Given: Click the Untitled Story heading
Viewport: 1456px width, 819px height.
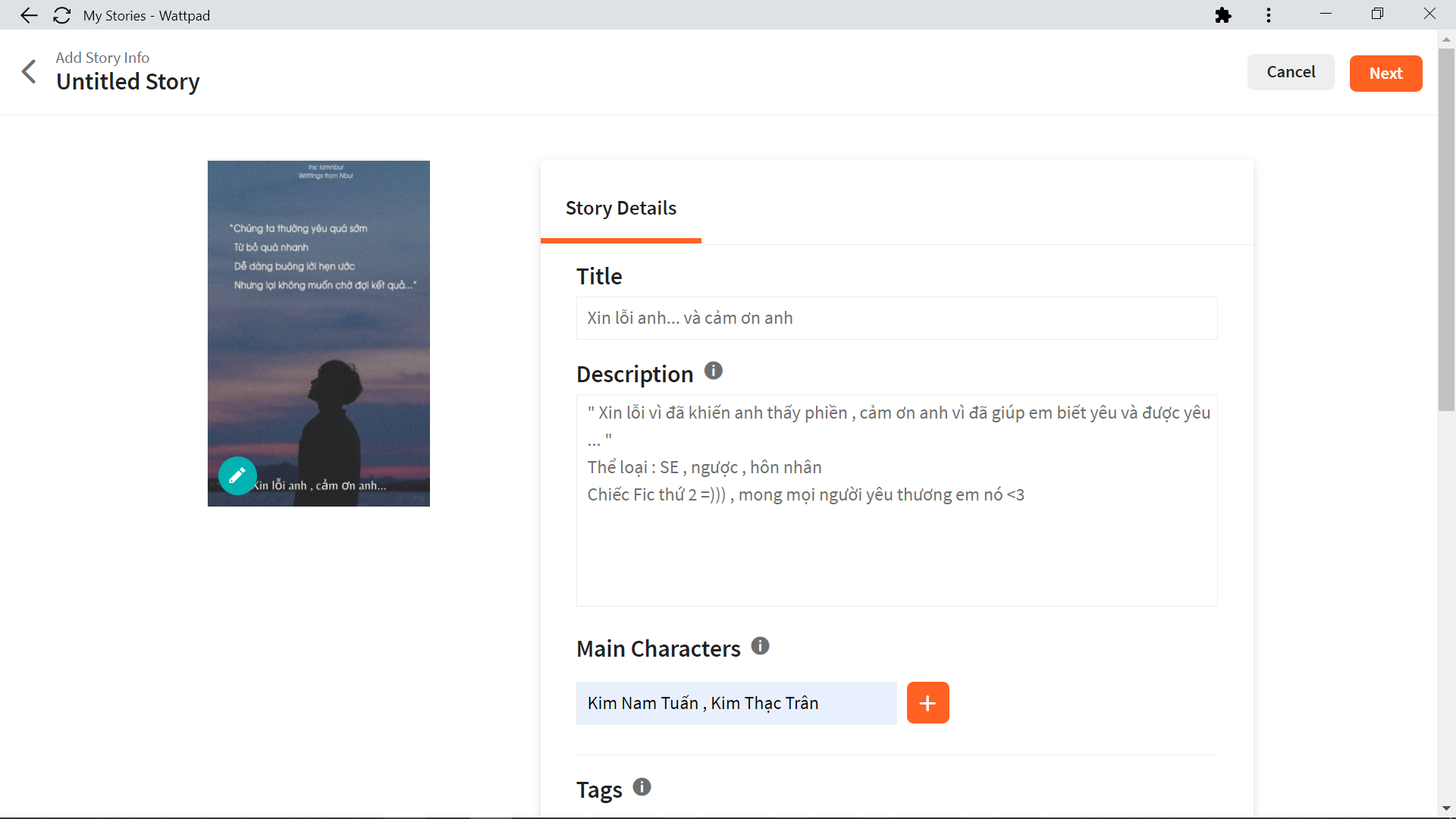Looking at the screenshot, I should click(128, 81).
